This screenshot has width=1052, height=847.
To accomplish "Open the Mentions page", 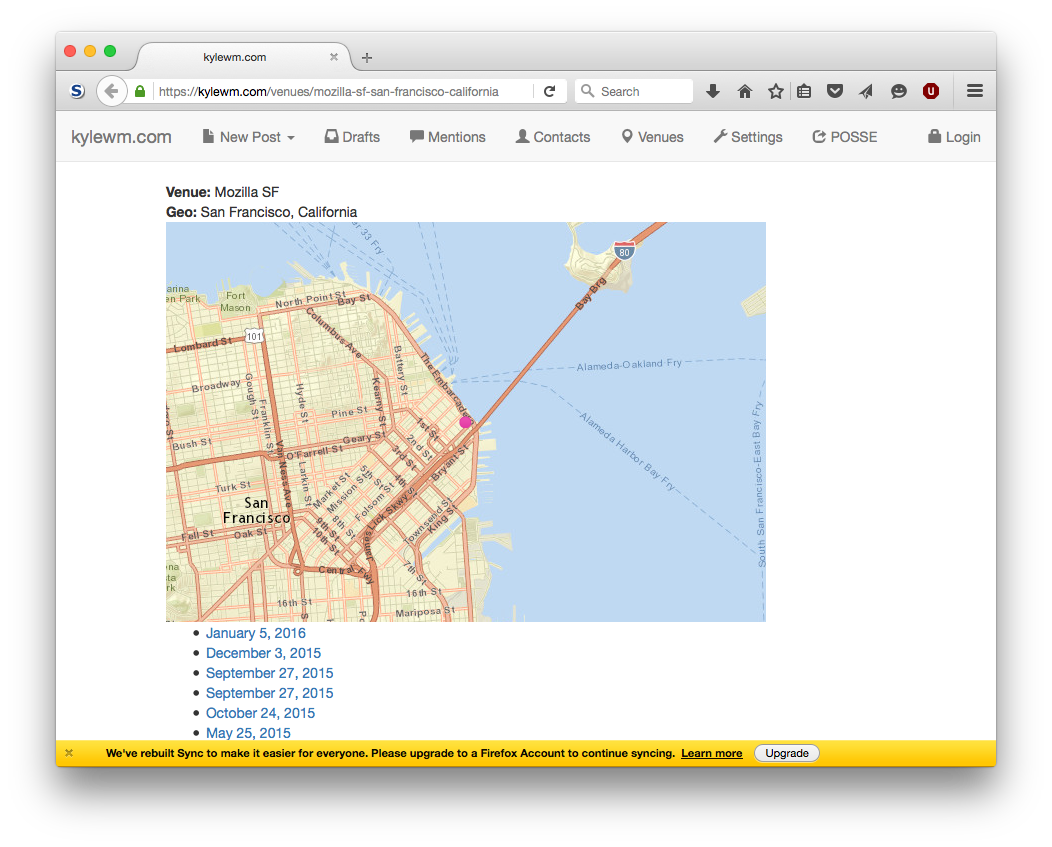I will pyautogui.click(x=448, y=137).
